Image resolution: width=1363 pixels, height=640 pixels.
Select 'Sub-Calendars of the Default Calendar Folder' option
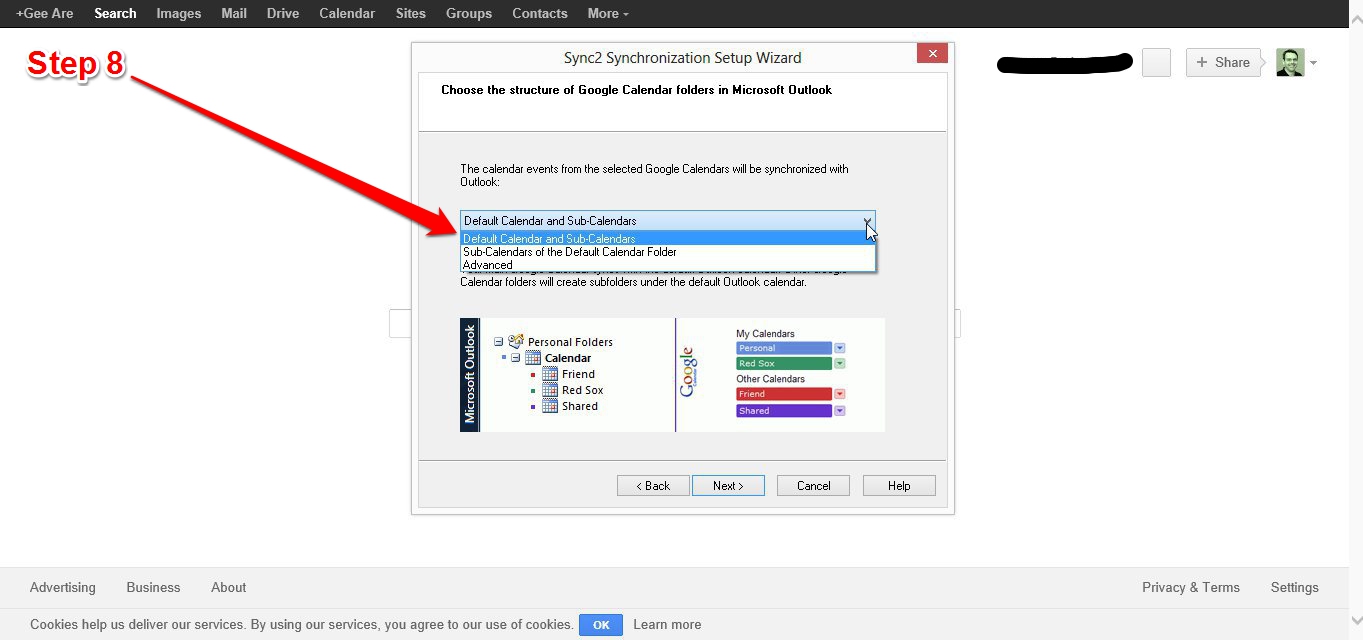point(570,252)
